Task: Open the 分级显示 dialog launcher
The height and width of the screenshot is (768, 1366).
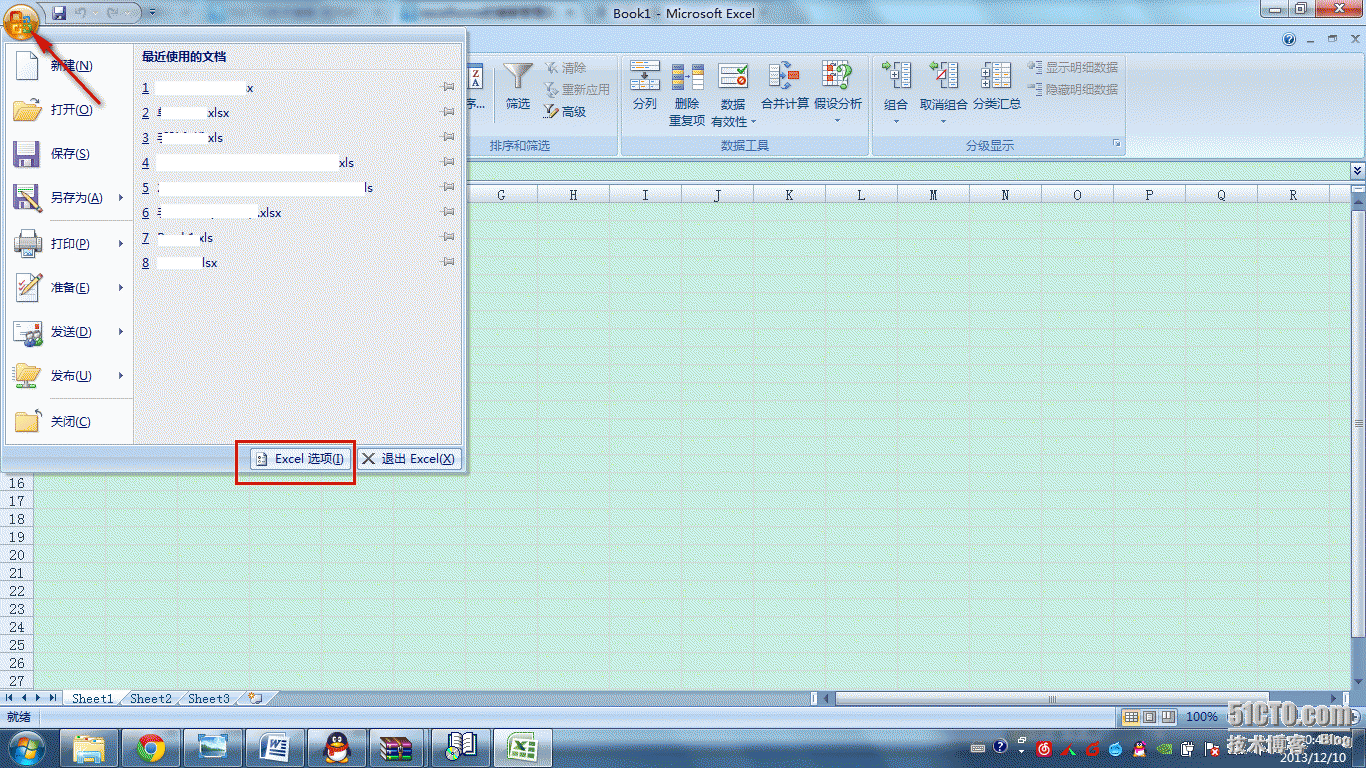Action: coord(1117,146)
